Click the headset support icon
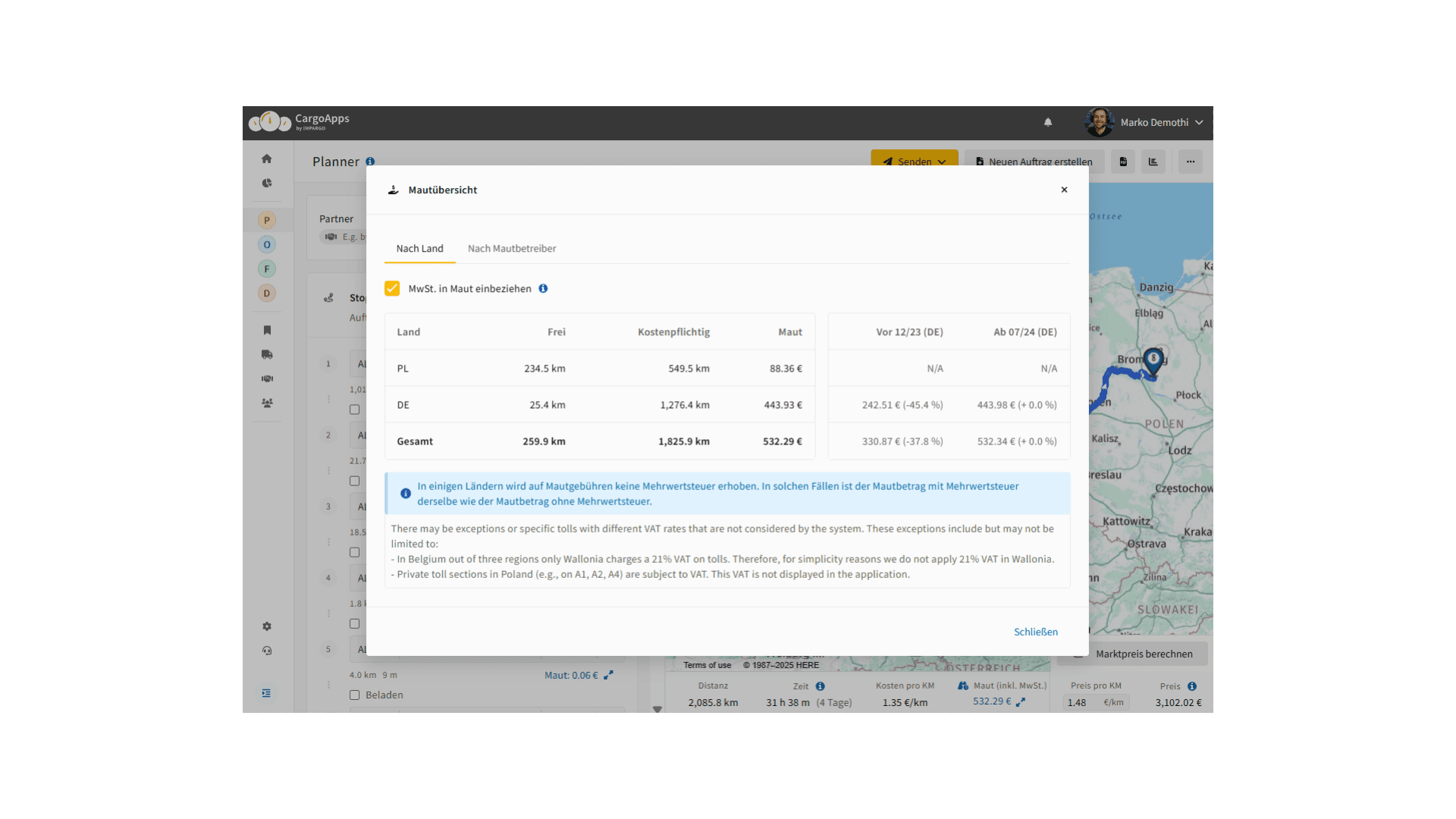 [267, 651]
